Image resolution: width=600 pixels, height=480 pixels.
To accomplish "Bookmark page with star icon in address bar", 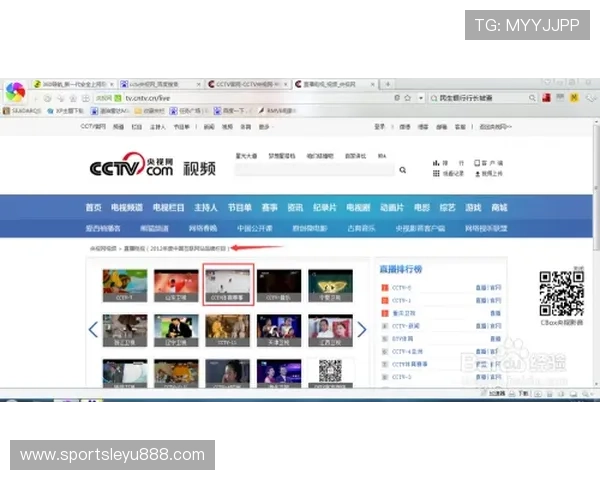I will (408, 98).
